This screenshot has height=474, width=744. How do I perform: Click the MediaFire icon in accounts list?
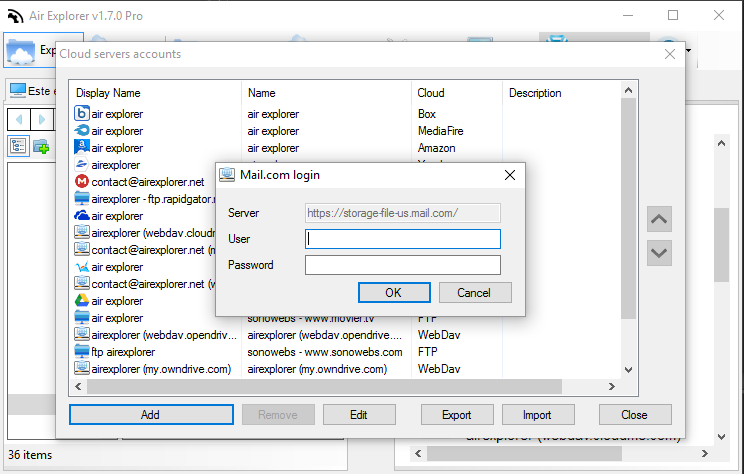pos(82,130)
